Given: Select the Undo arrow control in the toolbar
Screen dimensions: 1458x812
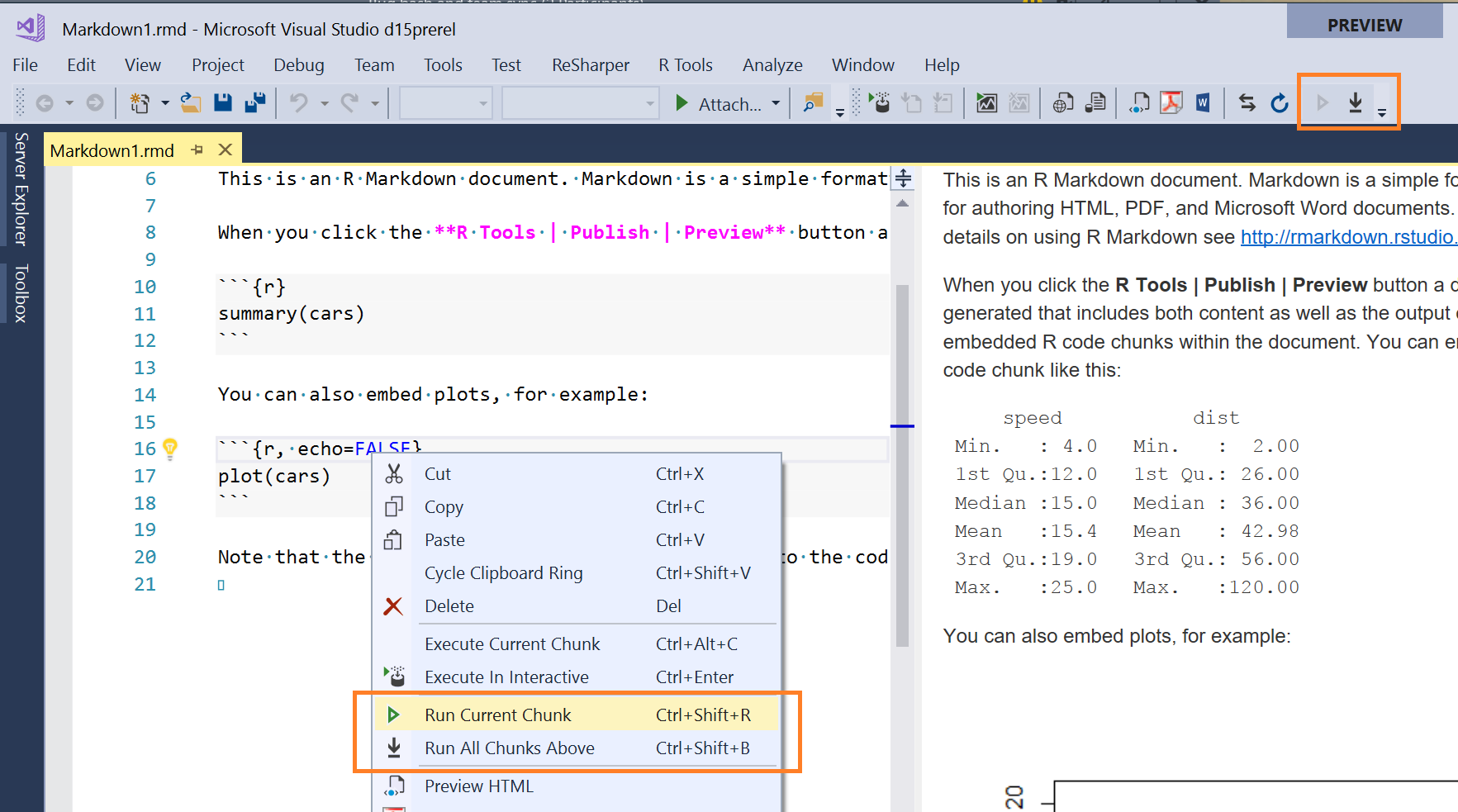Looking at the screenshot, I should pyautogui.click(x=299, y=102).
